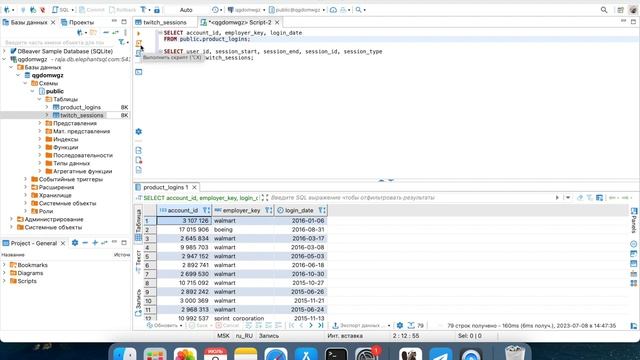This screenshot has height=360, width=640.
Task: Click the Project panel settings gear
Action: [75, 243]
